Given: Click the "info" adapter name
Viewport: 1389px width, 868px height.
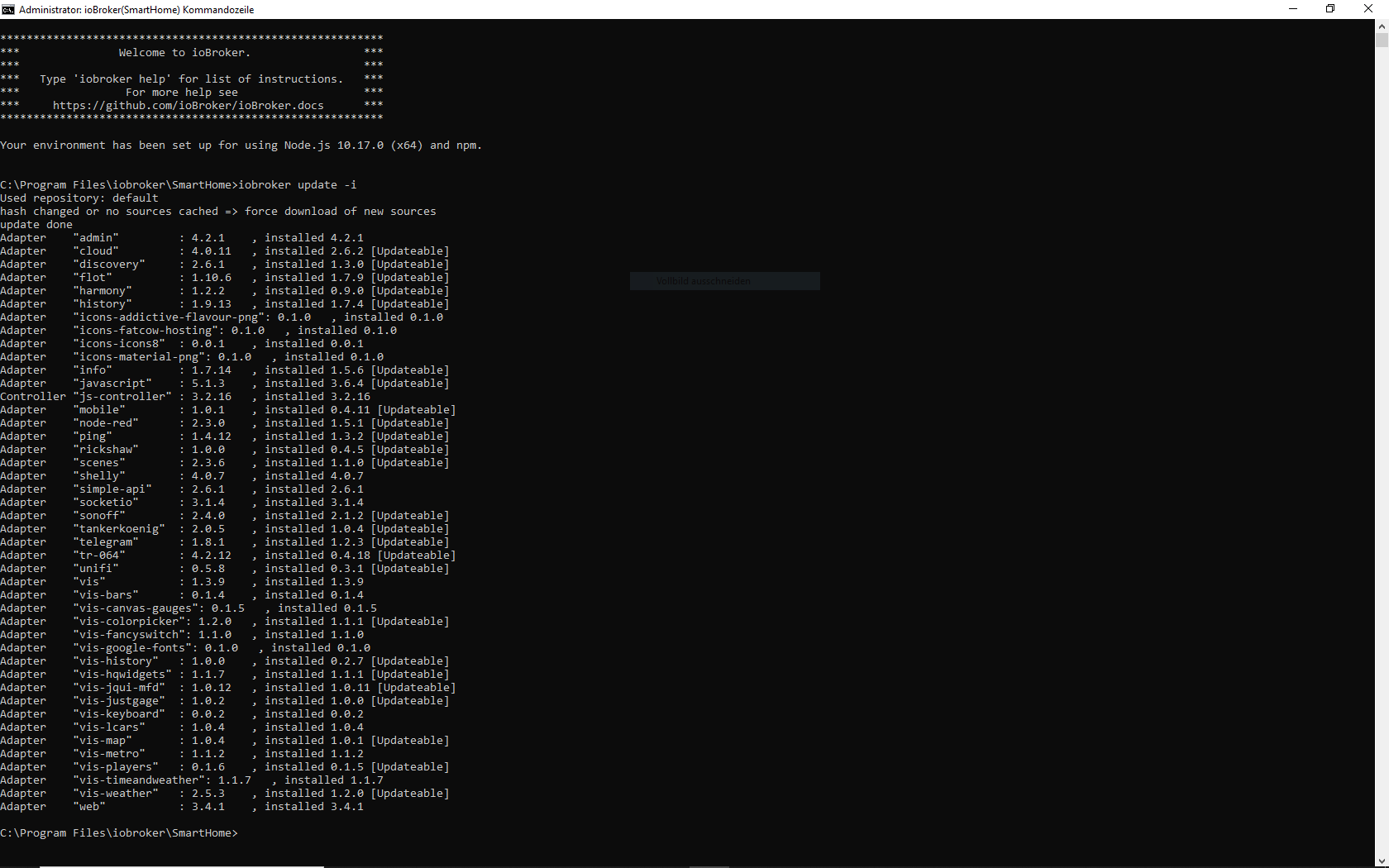Looking at the screenshot, I should click(93, 370).
